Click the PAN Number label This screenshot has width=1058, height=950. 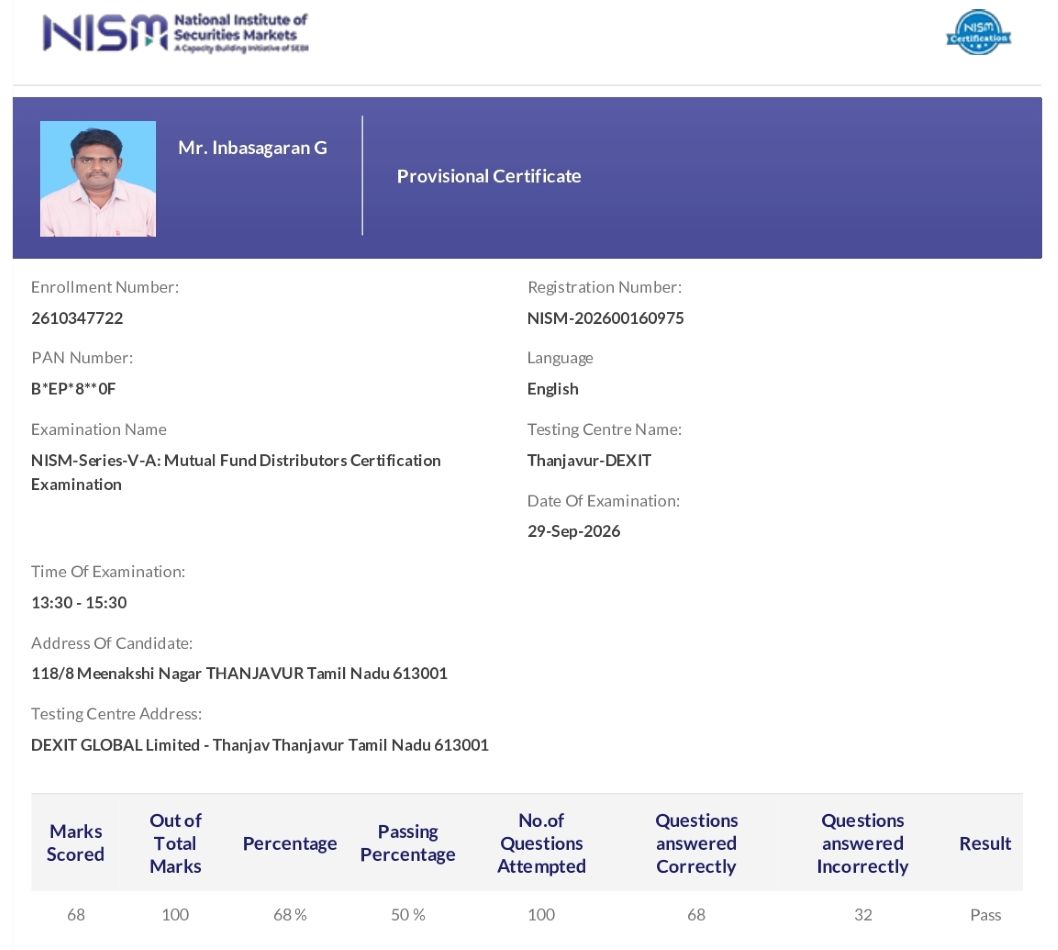tap(82, 358)
